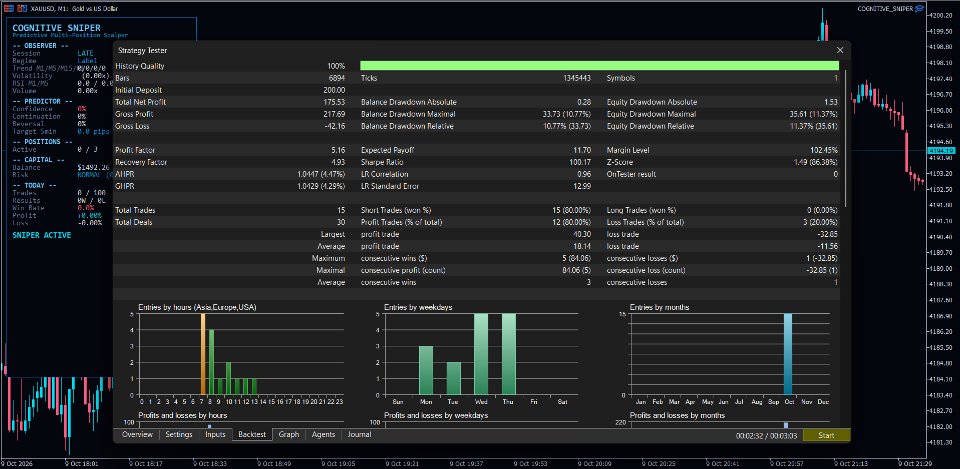
Task: Click the Bars value 6894
Action: pyautogui.click(x=337, y=78)
